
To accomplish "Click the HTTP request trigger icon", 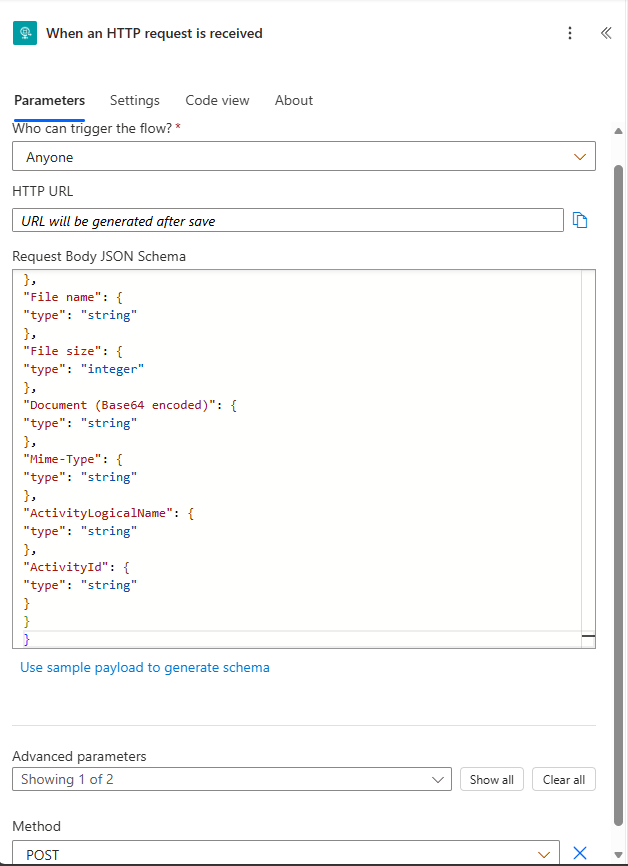I will point(25,33).
